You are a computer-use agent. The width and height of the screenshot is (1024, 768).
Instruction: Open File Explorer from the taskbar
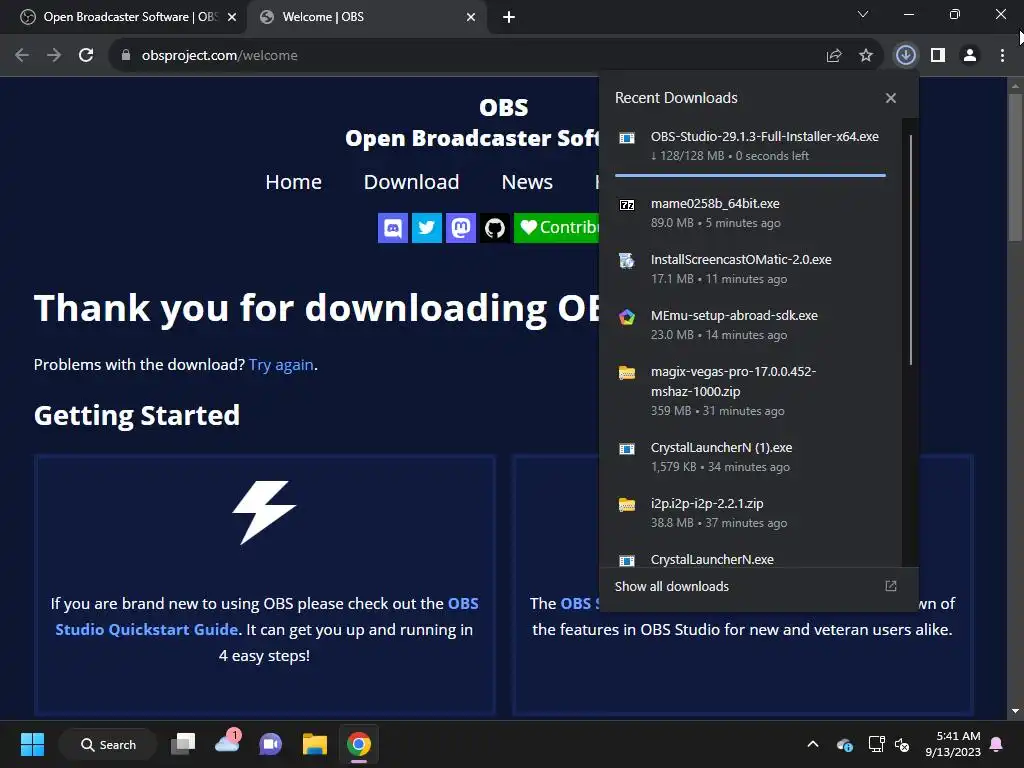[x=315, y=744]
